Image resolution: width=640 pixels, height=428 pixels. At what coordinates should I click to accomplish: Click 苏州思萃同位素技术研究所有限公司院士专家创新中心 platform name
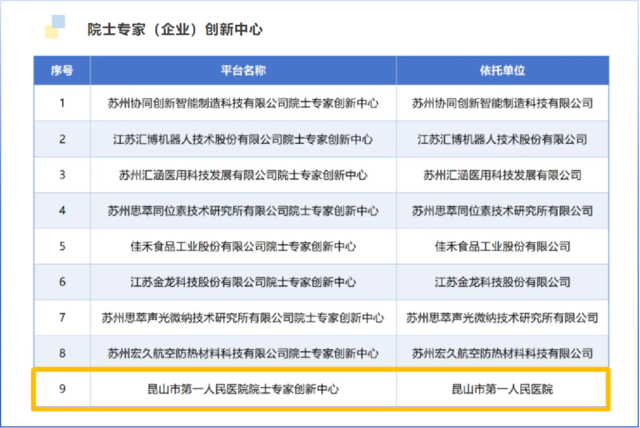[x=243, y=211]
